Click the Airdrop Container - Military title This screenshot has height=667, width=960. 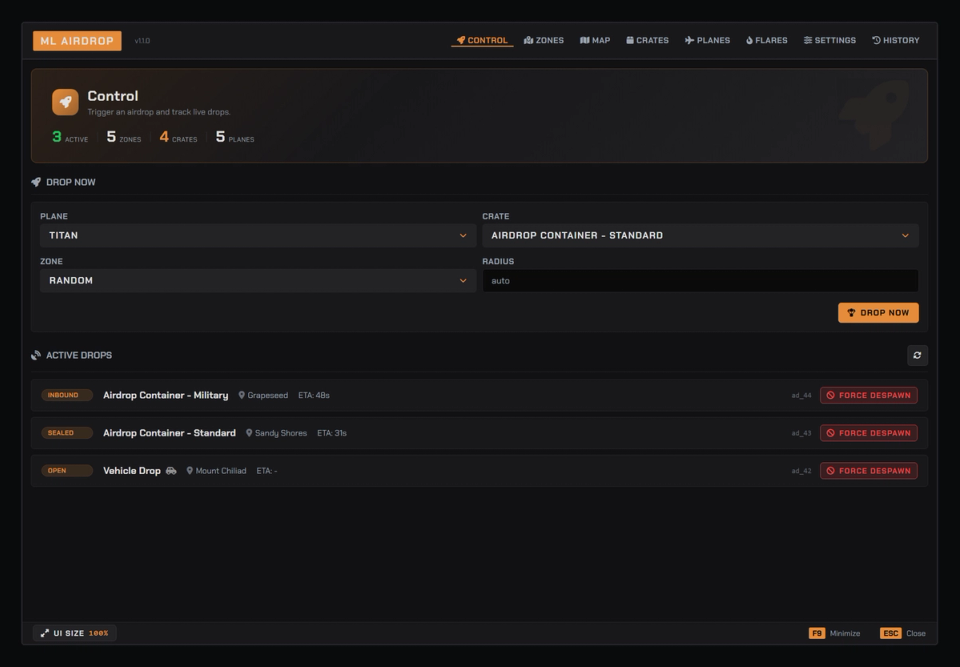tap(165, 396)
